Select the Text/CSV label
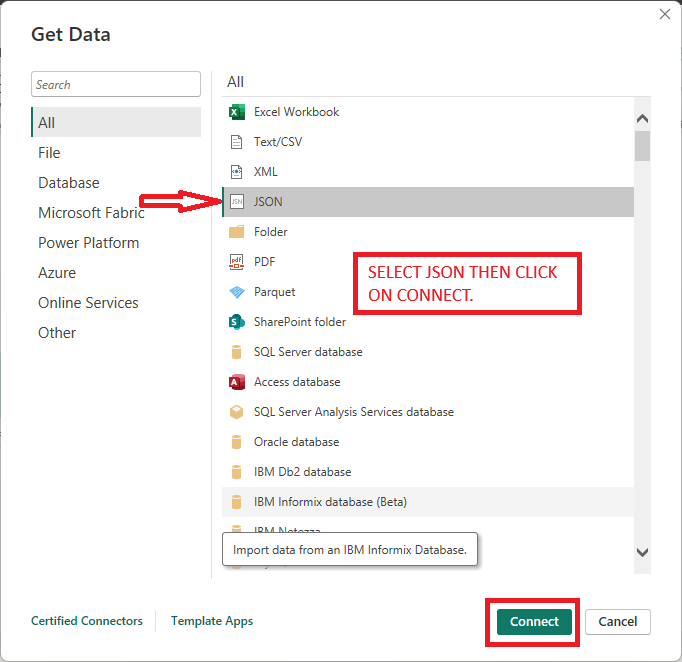 click(278, 142)
